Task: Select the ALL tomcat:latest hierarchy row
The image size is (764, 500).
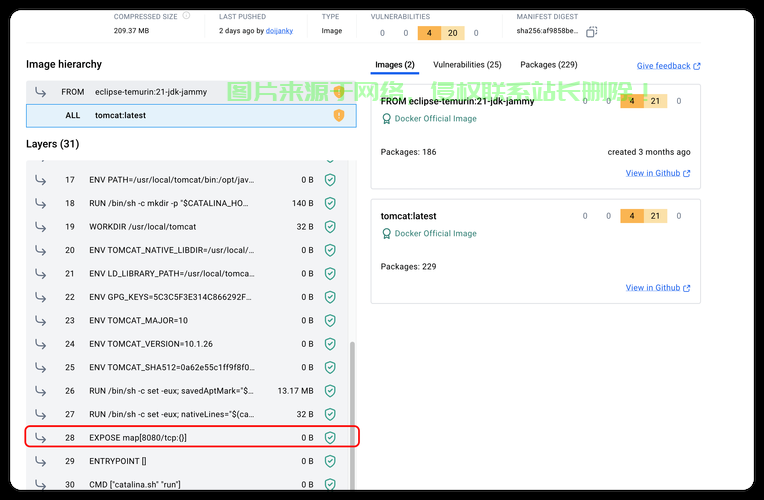Action: coord(186,115)
